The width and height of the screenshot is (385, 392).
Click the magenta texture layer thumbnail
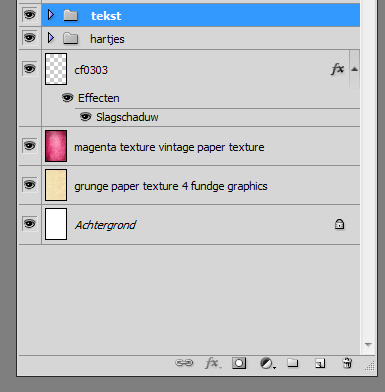[x=56, y=146]
